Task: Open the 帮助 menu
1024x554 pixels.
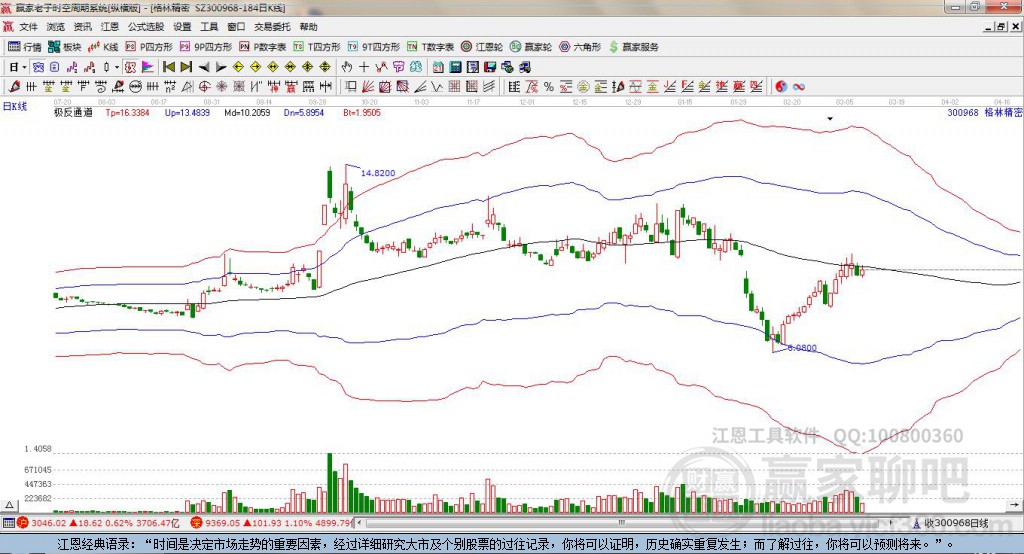Action: 308,27
